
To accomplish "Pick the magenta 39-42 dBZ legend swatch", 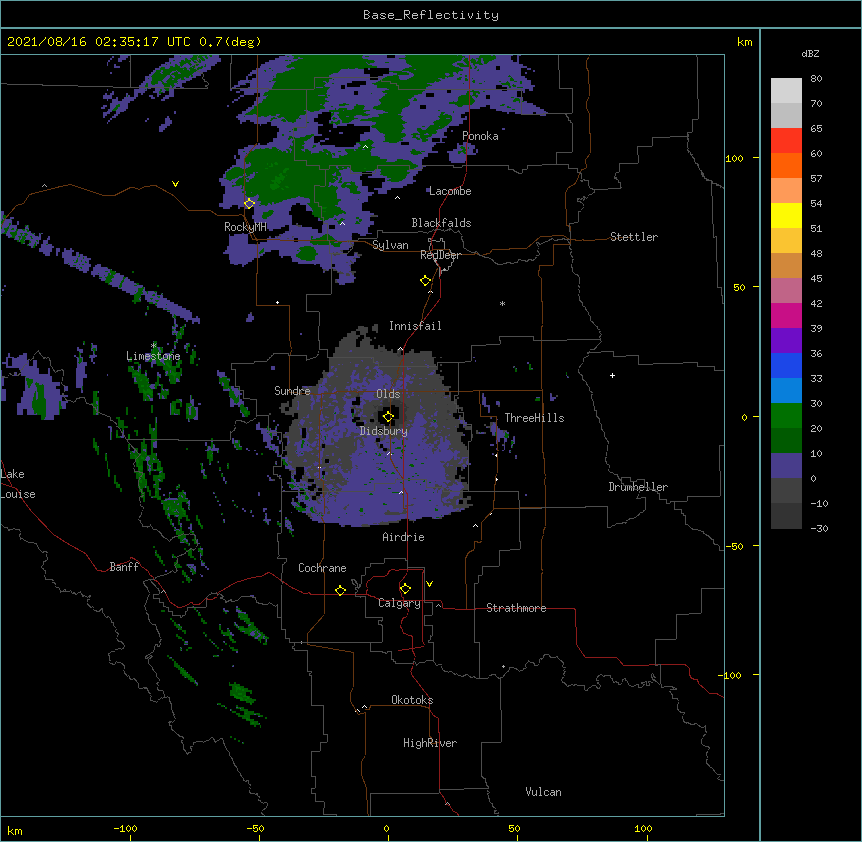I will pos(786,315).
